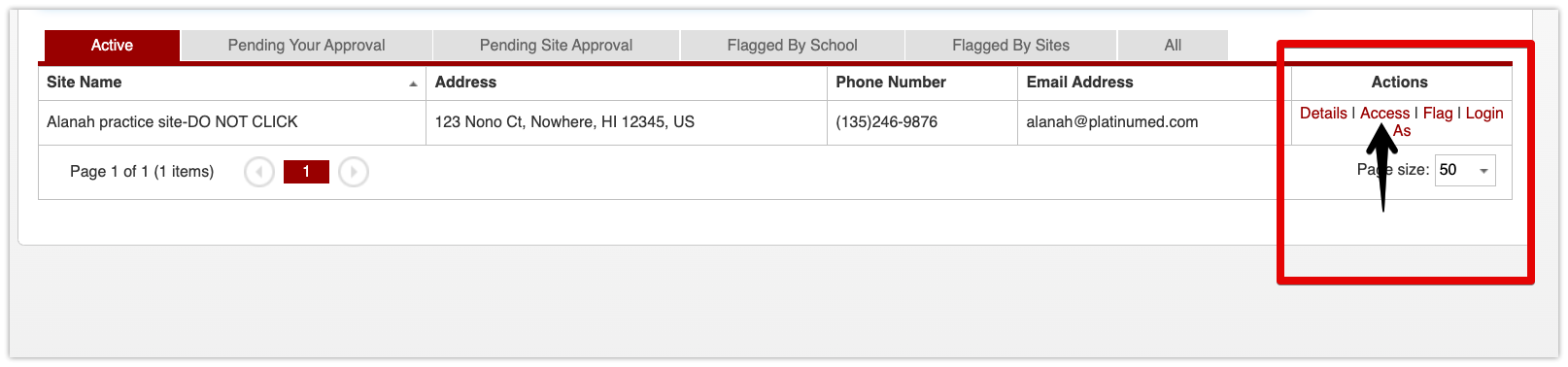Switch to Active tab

(x=112, y=46)
